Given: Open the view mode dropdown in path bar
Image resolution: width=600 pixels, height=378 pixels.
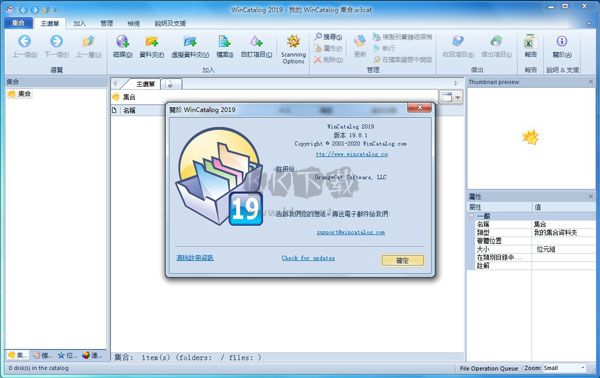Looking at the screenshot, I should click(458, 97).
